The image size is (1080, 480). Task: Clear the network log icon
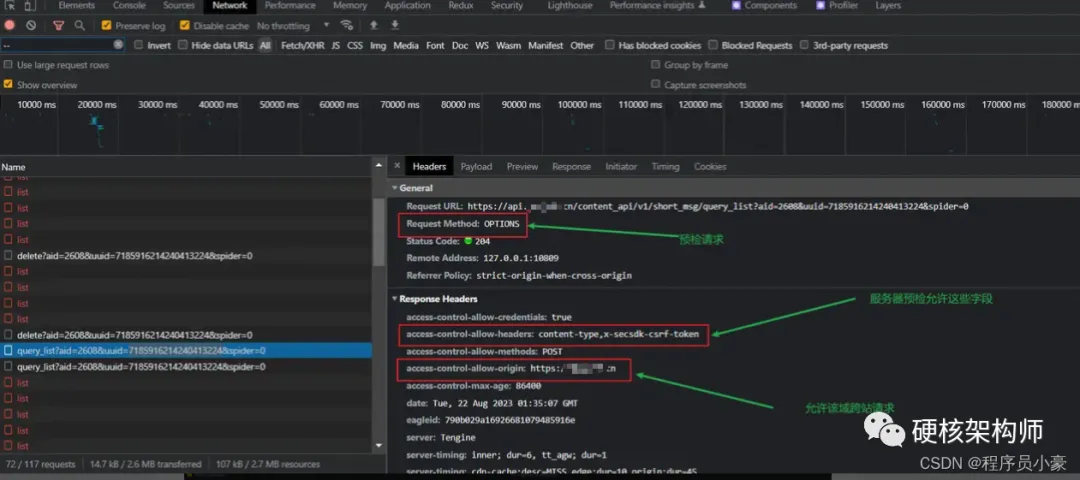(x=31, y=25)
